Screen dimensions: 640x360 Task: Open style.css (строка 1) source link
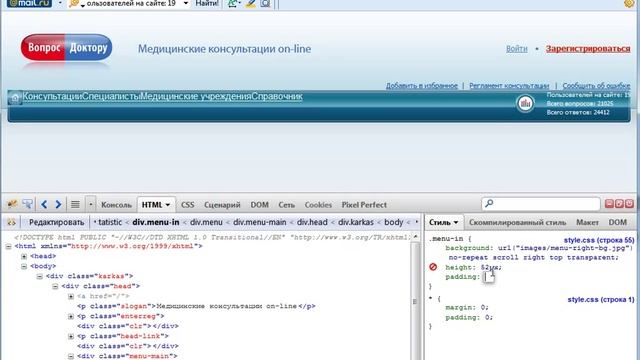(601, 300)
